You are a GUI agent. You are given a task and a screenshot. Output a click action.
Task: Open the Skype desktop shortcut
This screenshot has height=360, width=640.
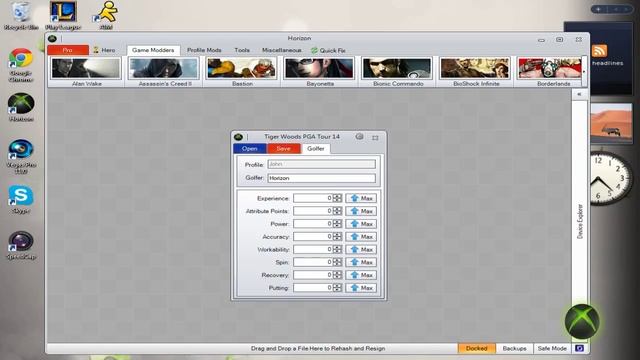(x=20, y=200)
